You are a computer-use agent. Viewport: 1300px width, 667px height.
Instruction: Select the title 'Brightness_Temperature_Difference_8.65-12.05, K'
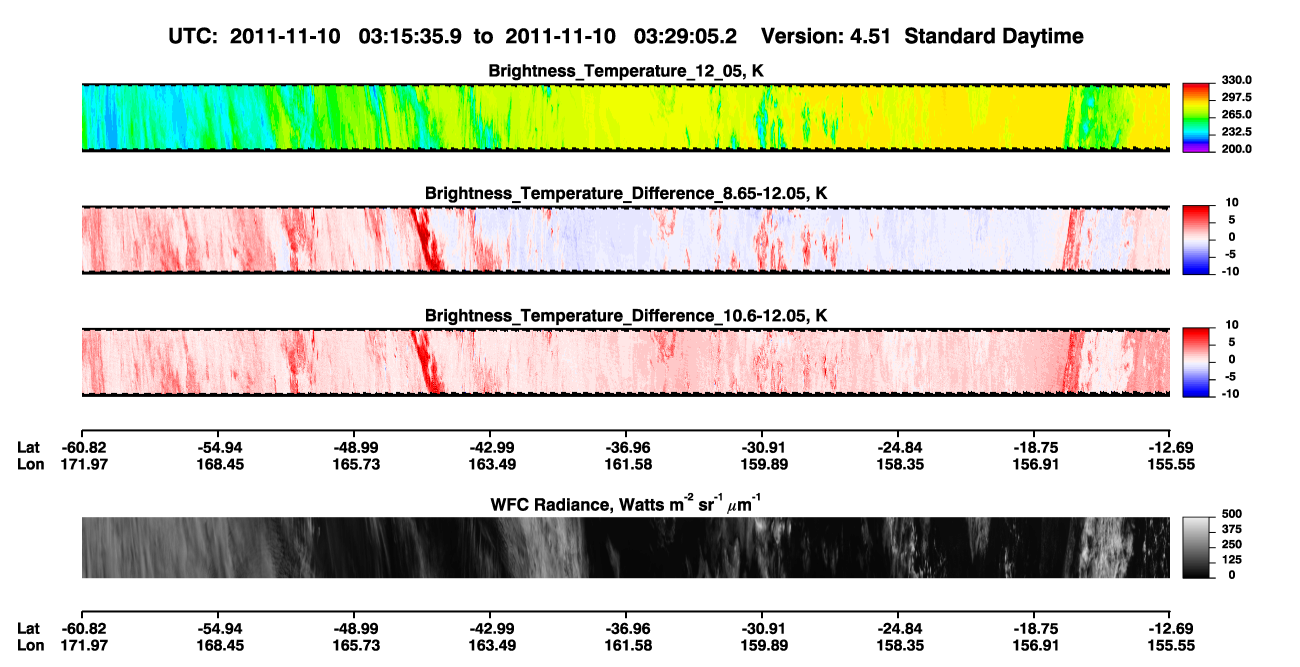coord(626,193)
